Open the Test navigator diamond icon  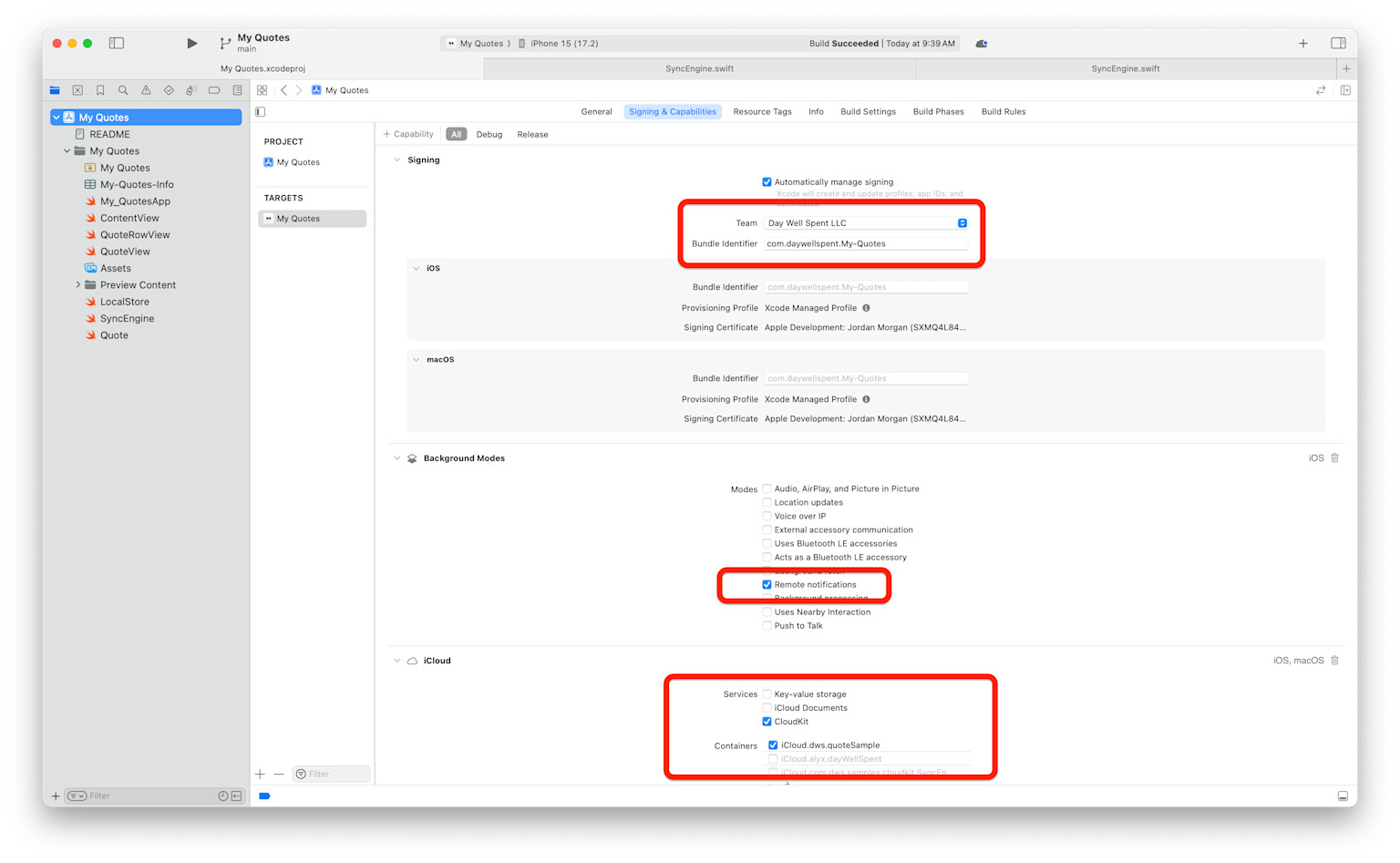(x=169, y=90)
